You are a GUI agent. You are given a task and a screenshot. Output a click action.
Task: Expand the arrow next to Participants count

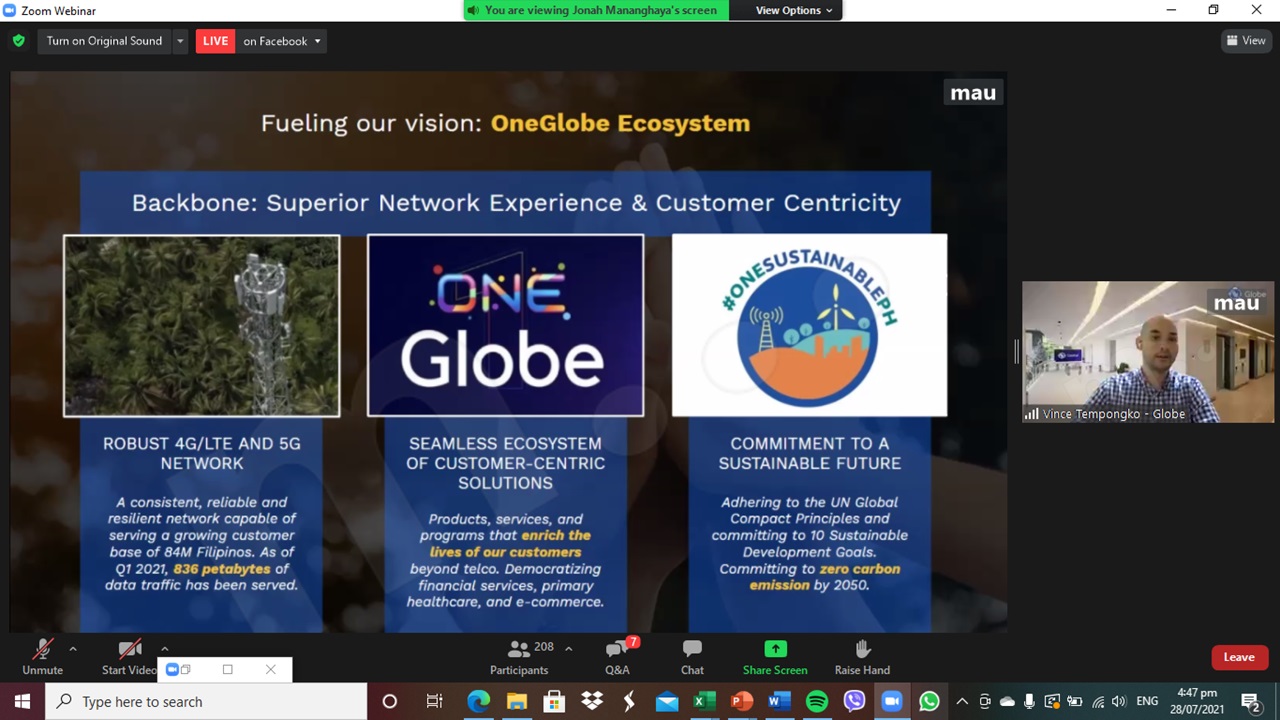tap(568, 648)
